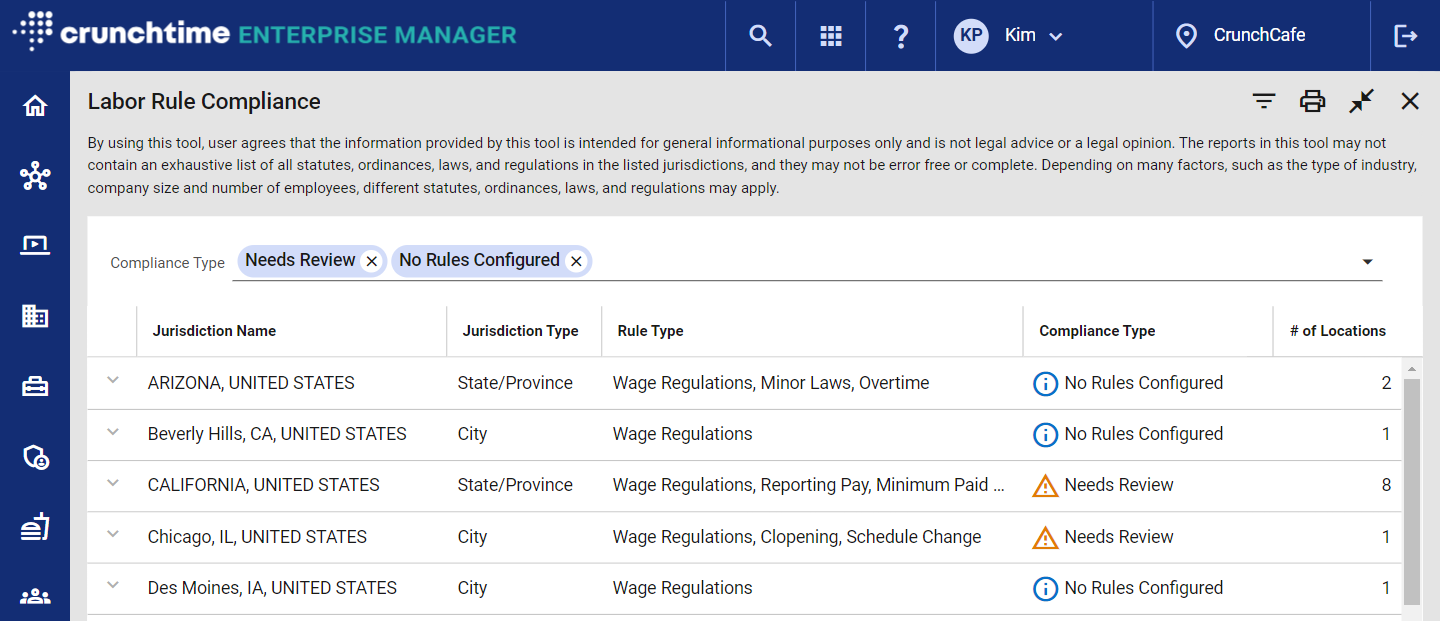This screenshot has height=621, width=1440.
Task: Expand the Beverly Hills, CA row
Action: coord(113,432)
